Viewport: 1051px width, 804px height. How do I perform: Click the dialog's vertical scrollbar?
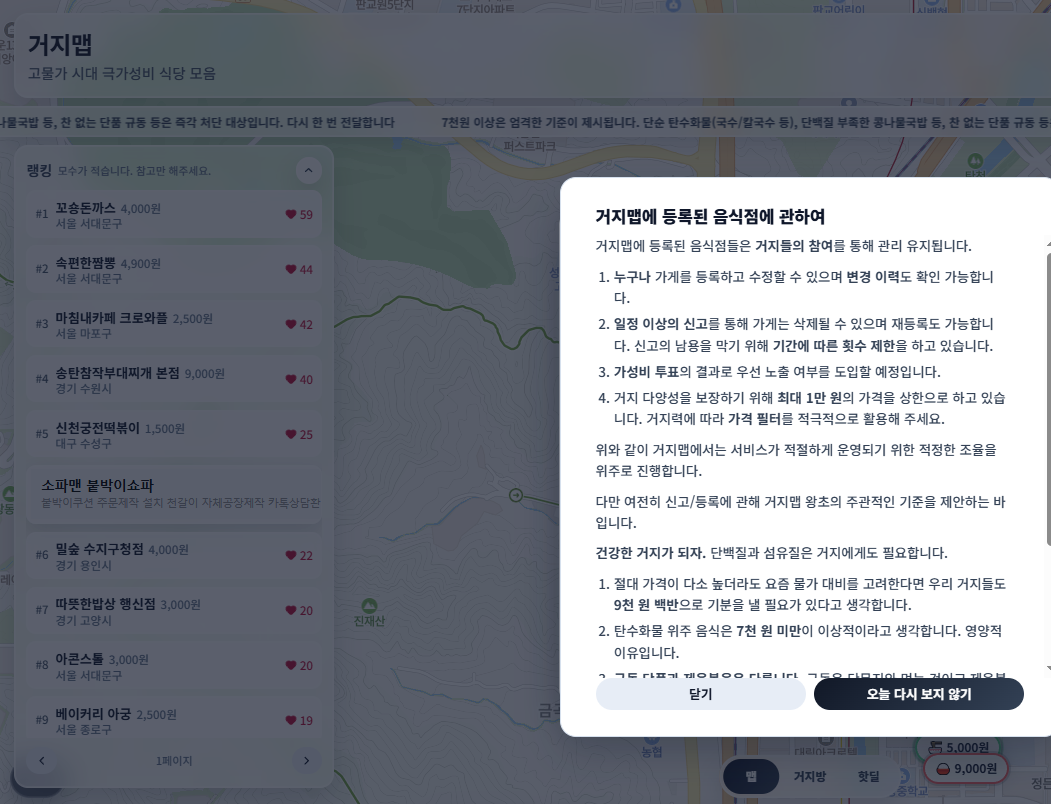coord(1048,399)
